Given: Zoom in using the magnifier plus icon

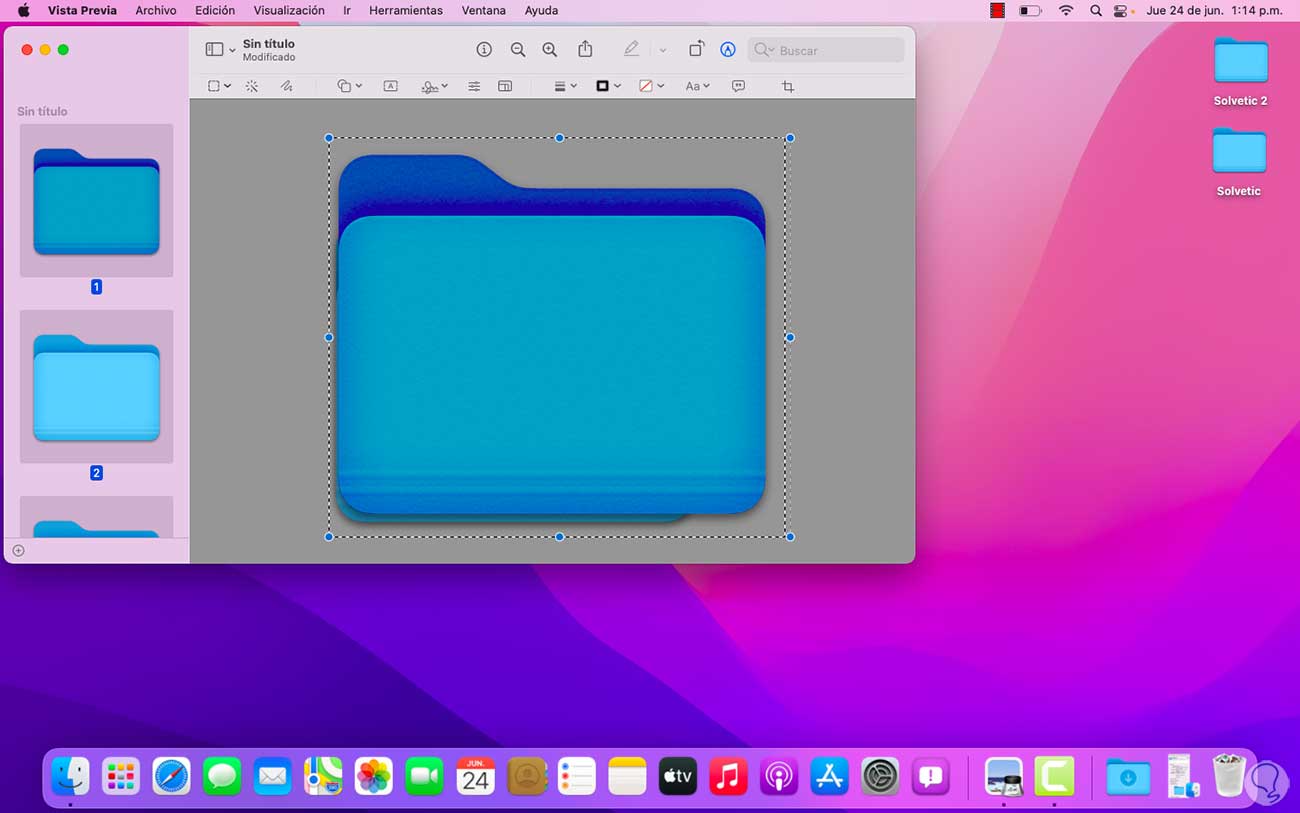Looking at the screenshot, I should tap(549, 50).
